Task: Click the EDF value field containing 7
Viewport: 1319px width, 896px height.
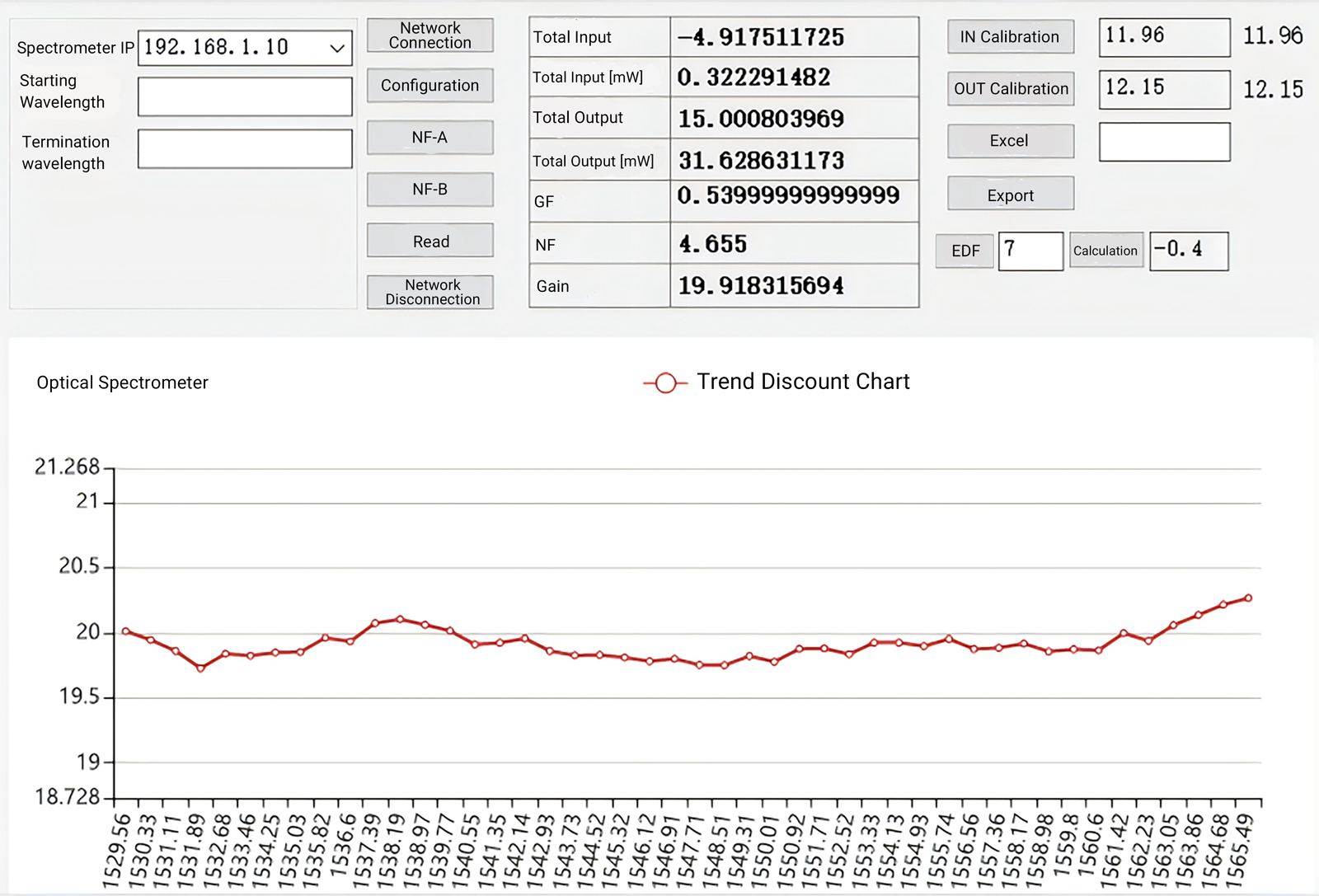Action: pos(1030,251)
